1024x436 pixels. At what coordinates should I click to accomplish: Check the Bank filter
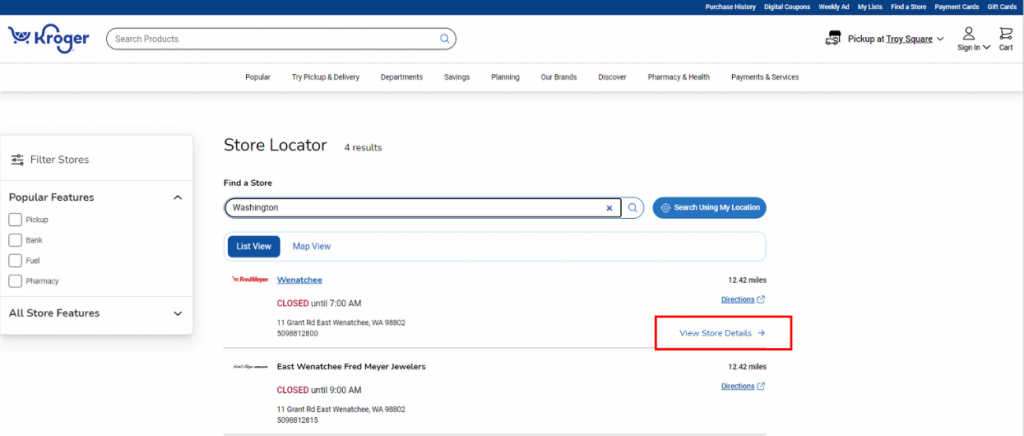pyautogui.click(x=15, y=240)
